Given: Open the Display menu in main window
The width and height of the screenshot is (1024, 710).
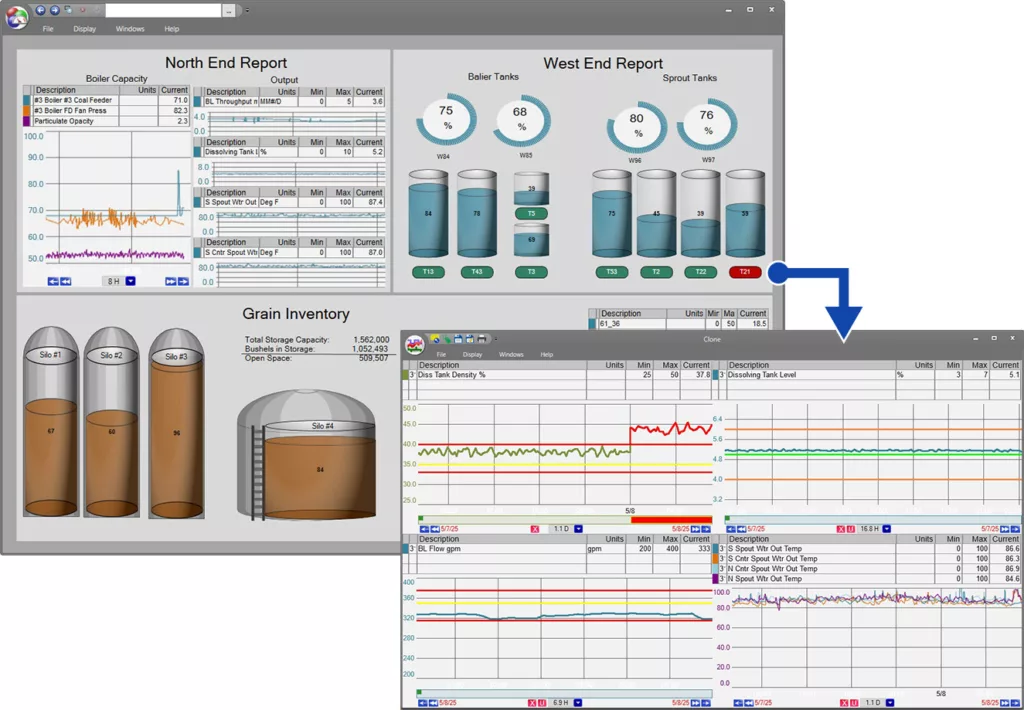Looking at the screenshot, I should pos(85,29).
